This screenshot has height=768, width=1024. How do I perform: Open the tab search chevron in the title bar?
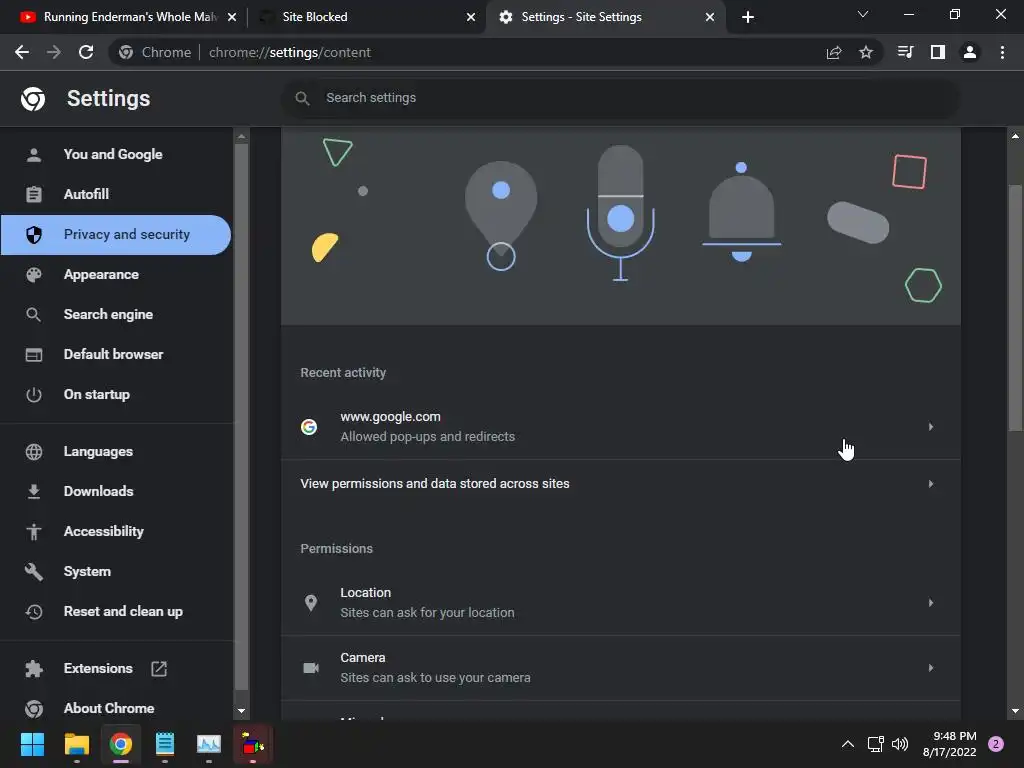point(863,14)
